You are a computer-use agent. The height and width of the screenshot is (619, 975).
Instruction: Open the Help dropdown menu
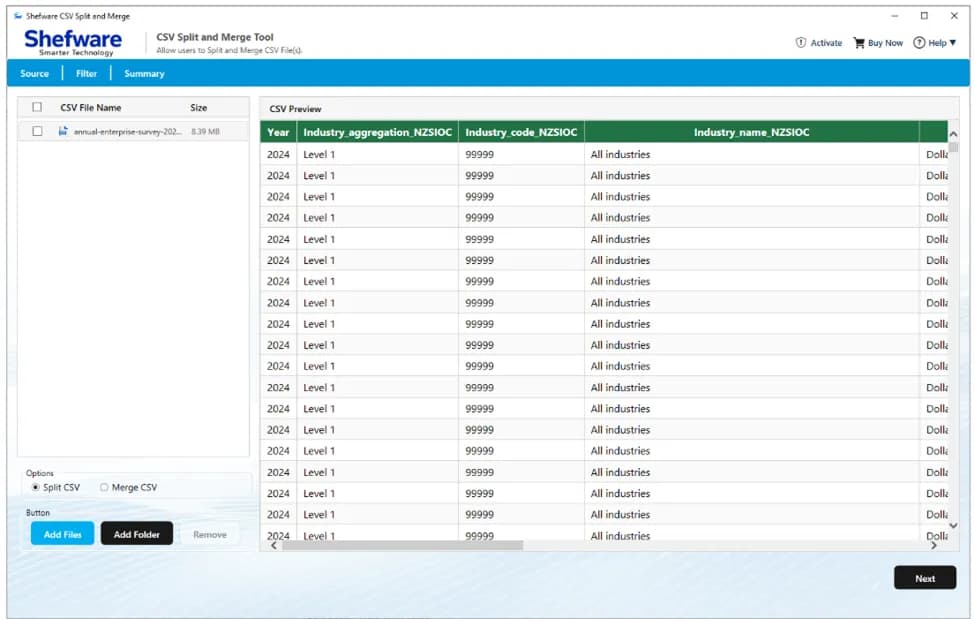pyautogui.click(x=935, y=43)
